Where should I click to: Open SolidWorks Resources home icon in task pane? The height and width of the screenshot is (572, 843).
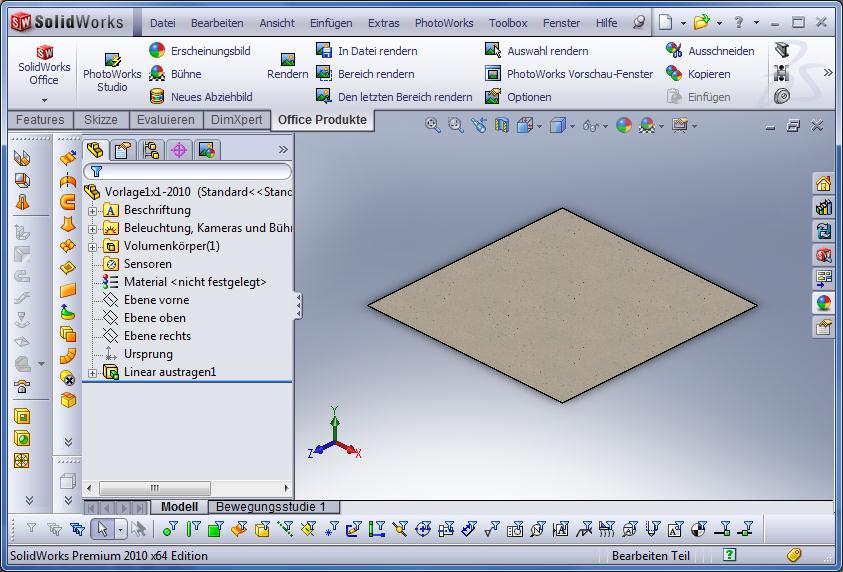click(823, 183)
